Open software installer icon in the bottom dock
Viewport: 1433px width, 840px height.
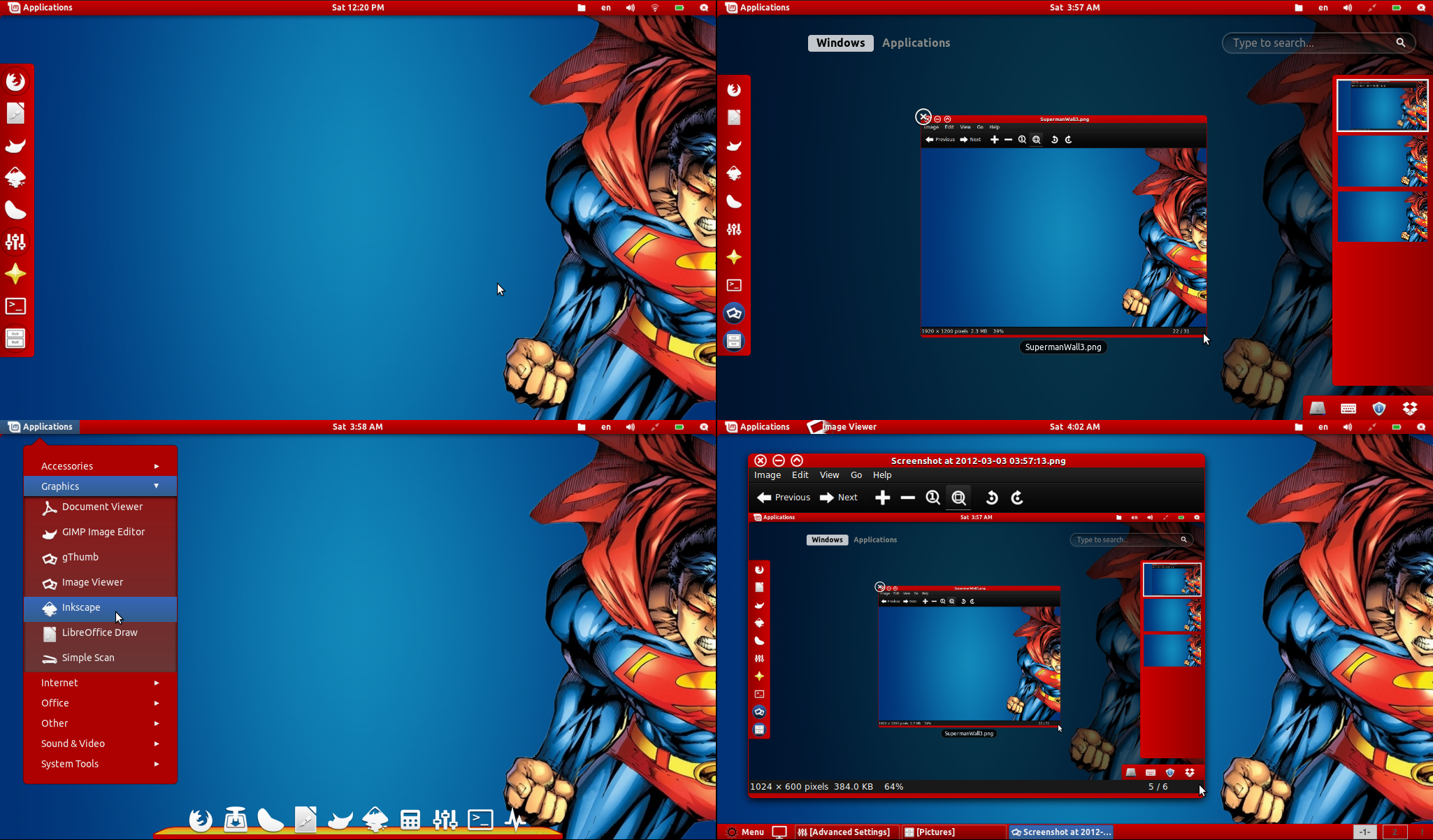pos(236,819)
